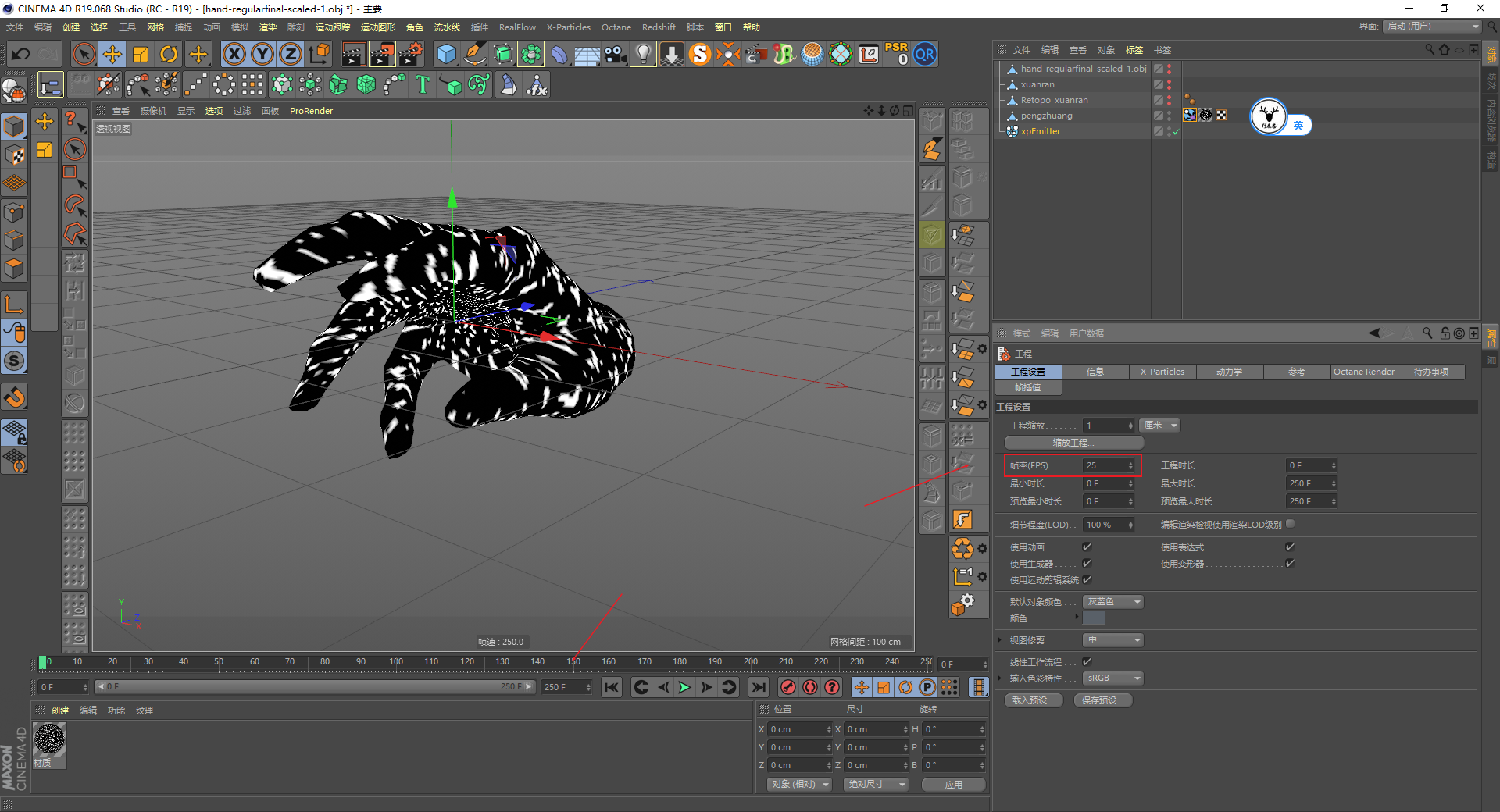This screenshot has height=812, width=1500.
Task: Open the Octane menu
Action: click(616, 27)
